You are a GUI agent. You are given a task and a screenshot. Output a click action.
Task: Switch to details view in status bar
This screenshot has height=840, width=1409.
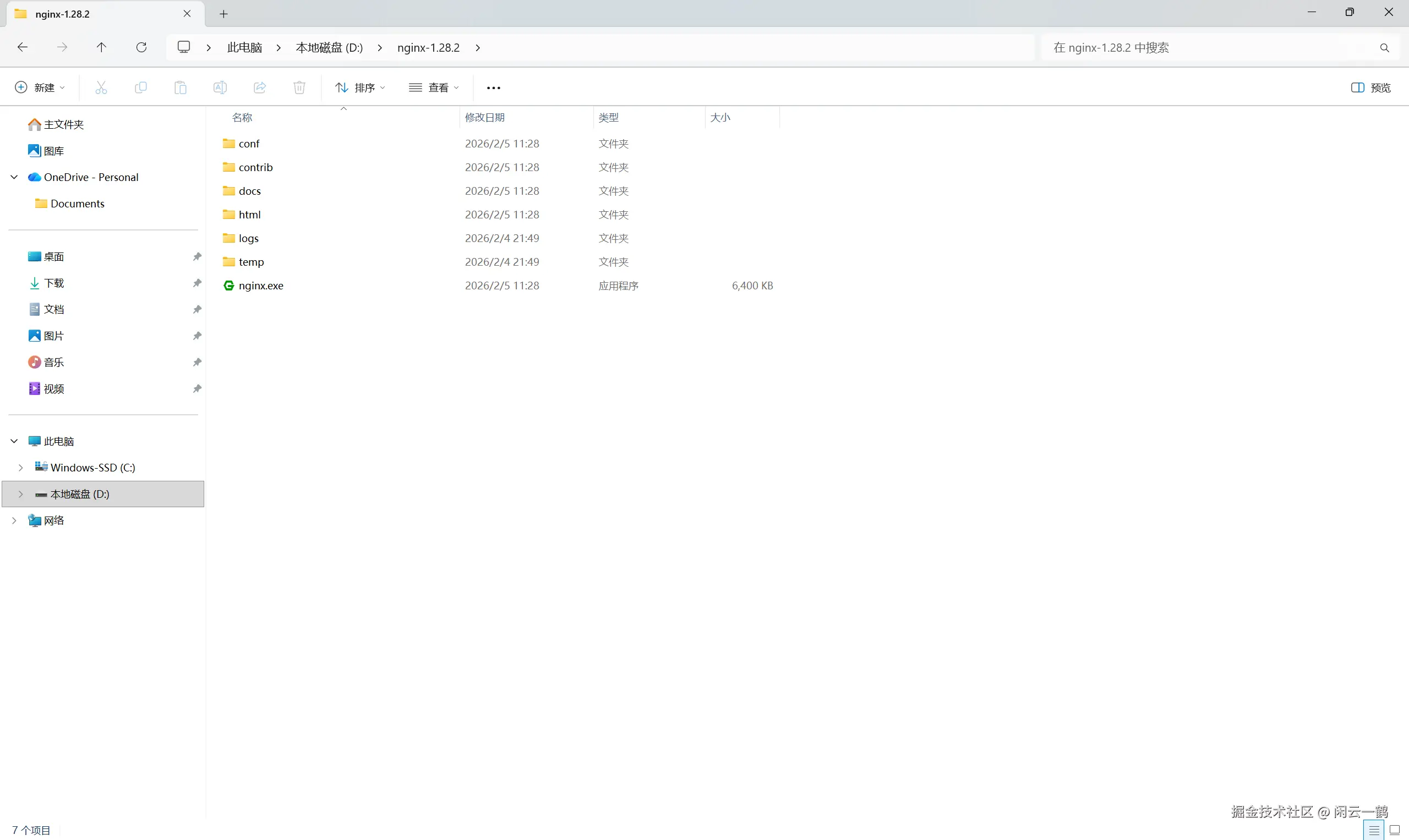click(x=1374, y=831)
